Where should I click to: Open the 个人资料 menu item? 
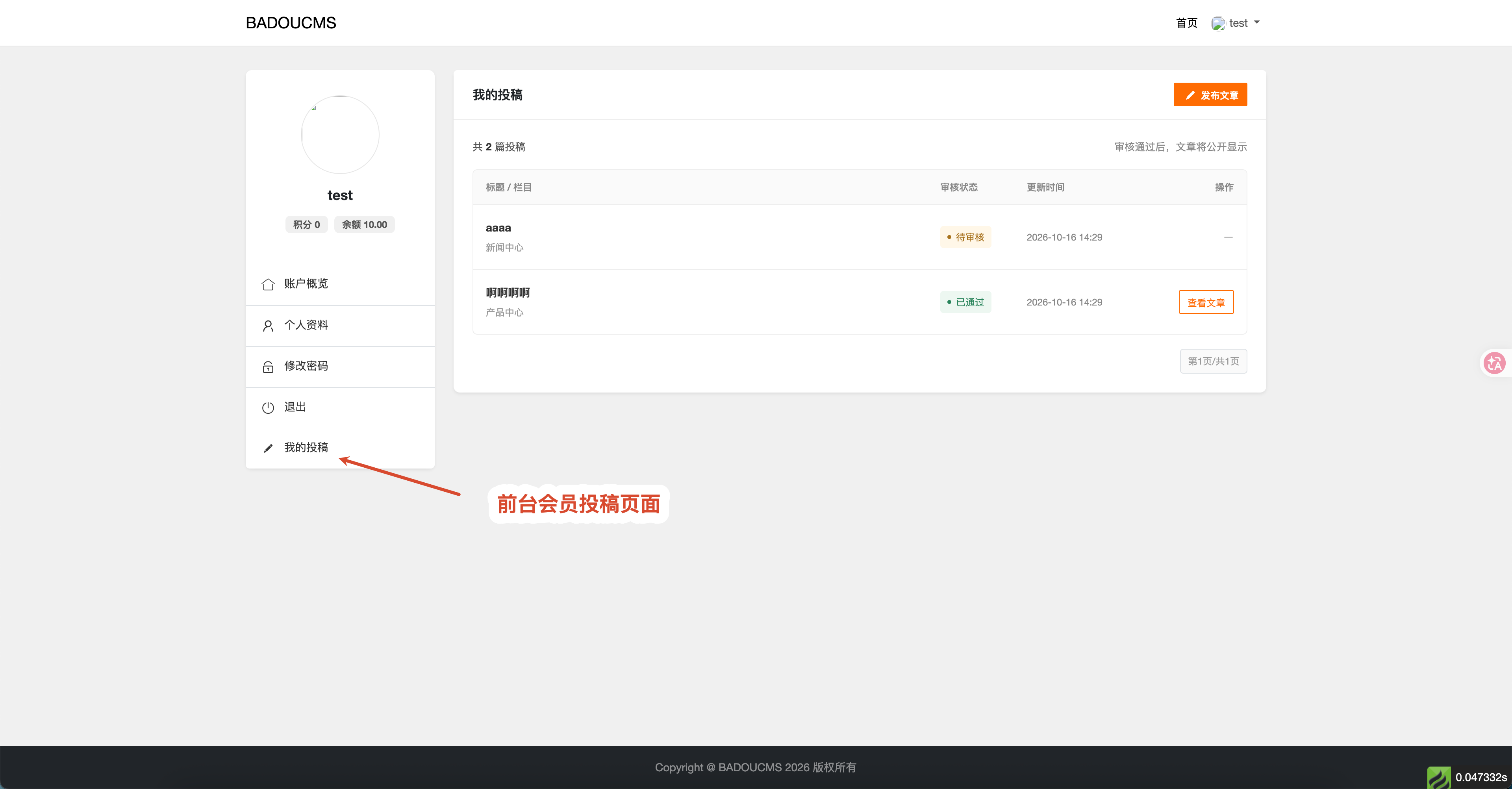coord(340,326)
